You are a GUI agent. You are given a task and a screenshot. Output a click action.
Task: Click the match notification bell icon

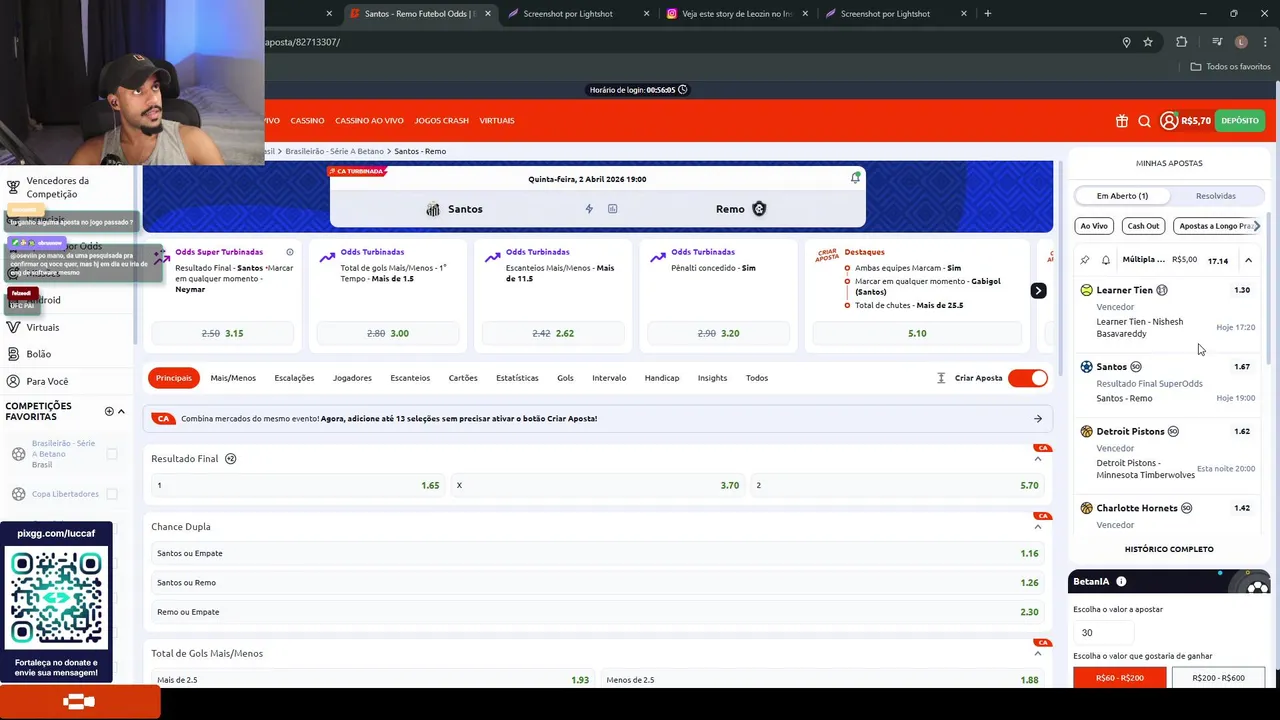(855, 178)
